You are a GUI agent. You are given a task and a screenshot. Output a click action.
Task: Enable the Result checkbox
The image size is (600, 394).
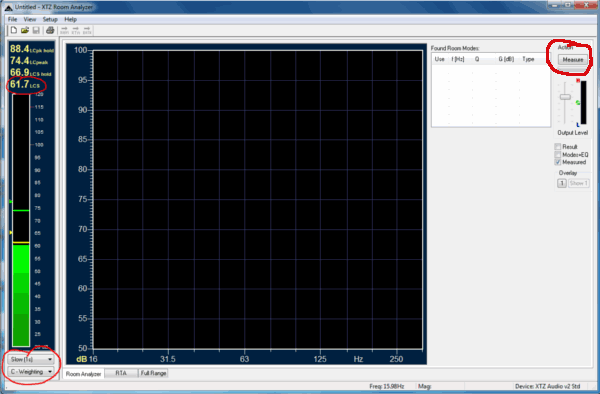558,147
